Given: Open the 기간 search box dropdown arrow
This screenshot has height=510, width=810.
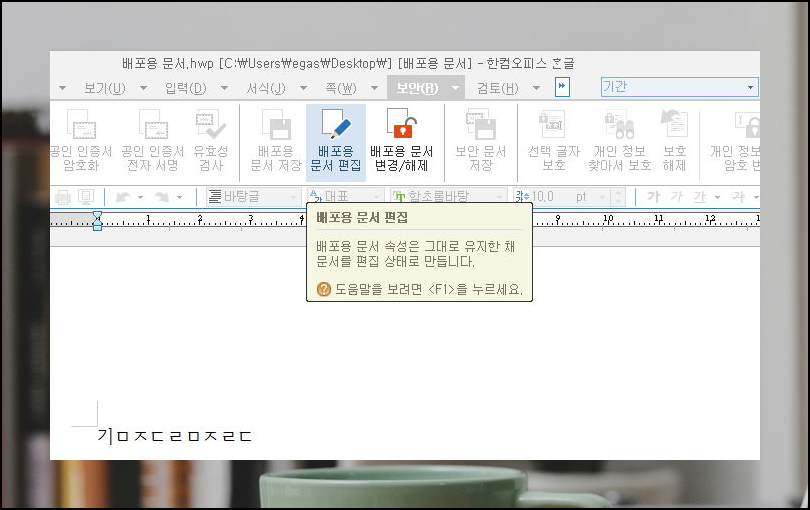Looking at the screenshot, I should pos(751,87).
